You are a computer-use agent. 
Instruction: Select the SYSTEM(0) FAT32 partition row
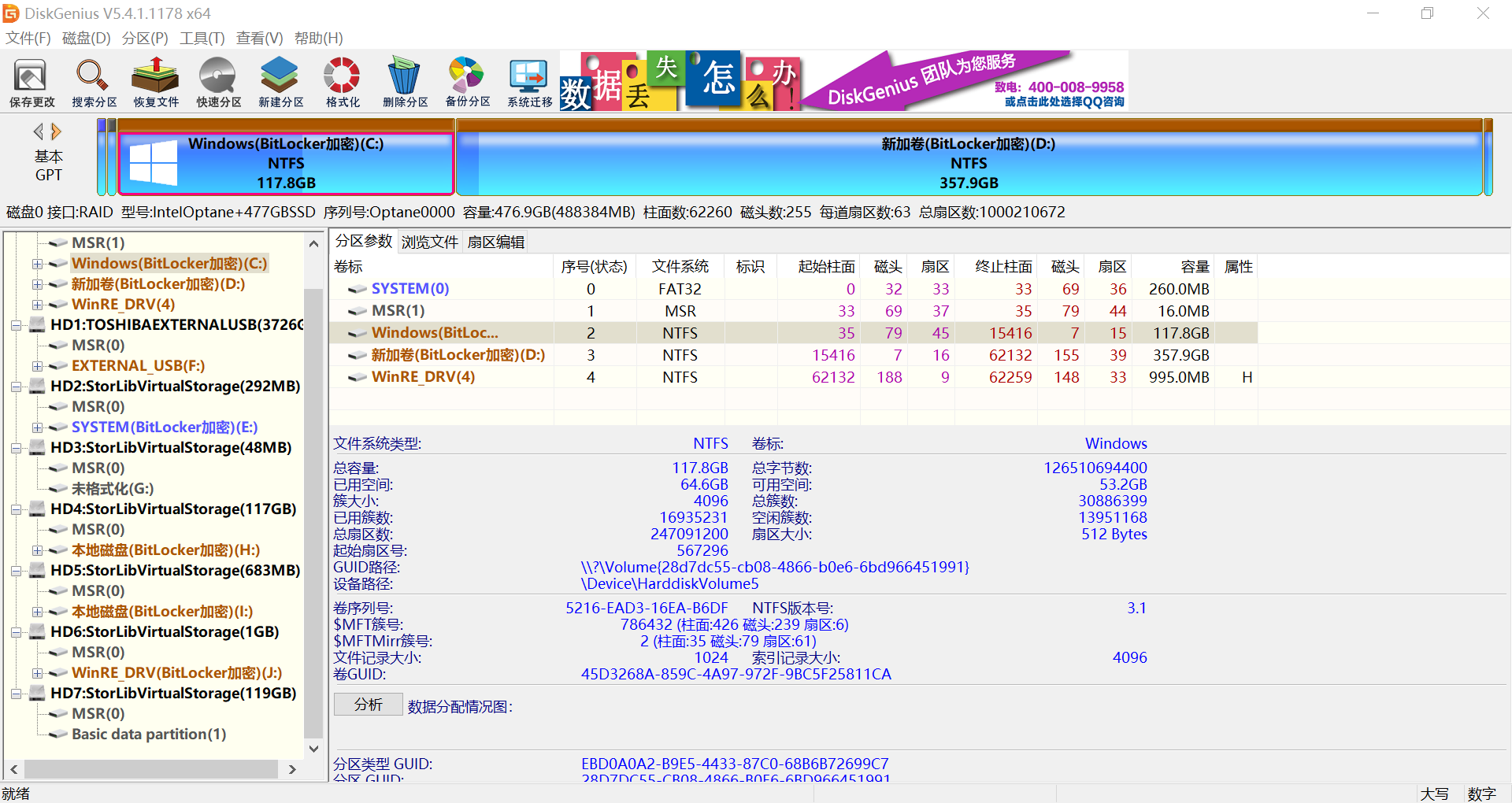click(409, 288)
